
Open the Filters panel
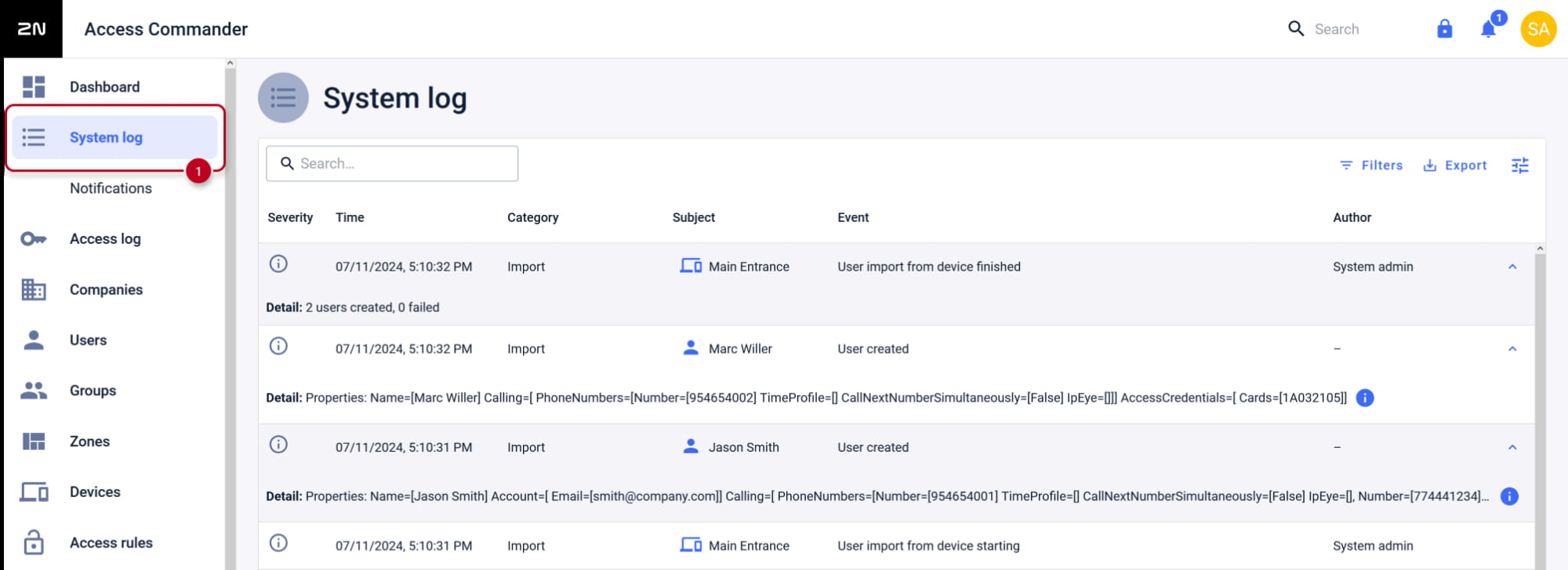(x=1371, y=165)
